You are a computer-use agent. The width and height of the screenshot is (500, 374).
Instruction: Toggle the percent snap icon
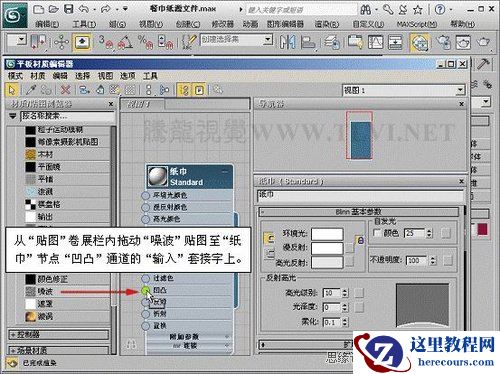coord(145,42)
